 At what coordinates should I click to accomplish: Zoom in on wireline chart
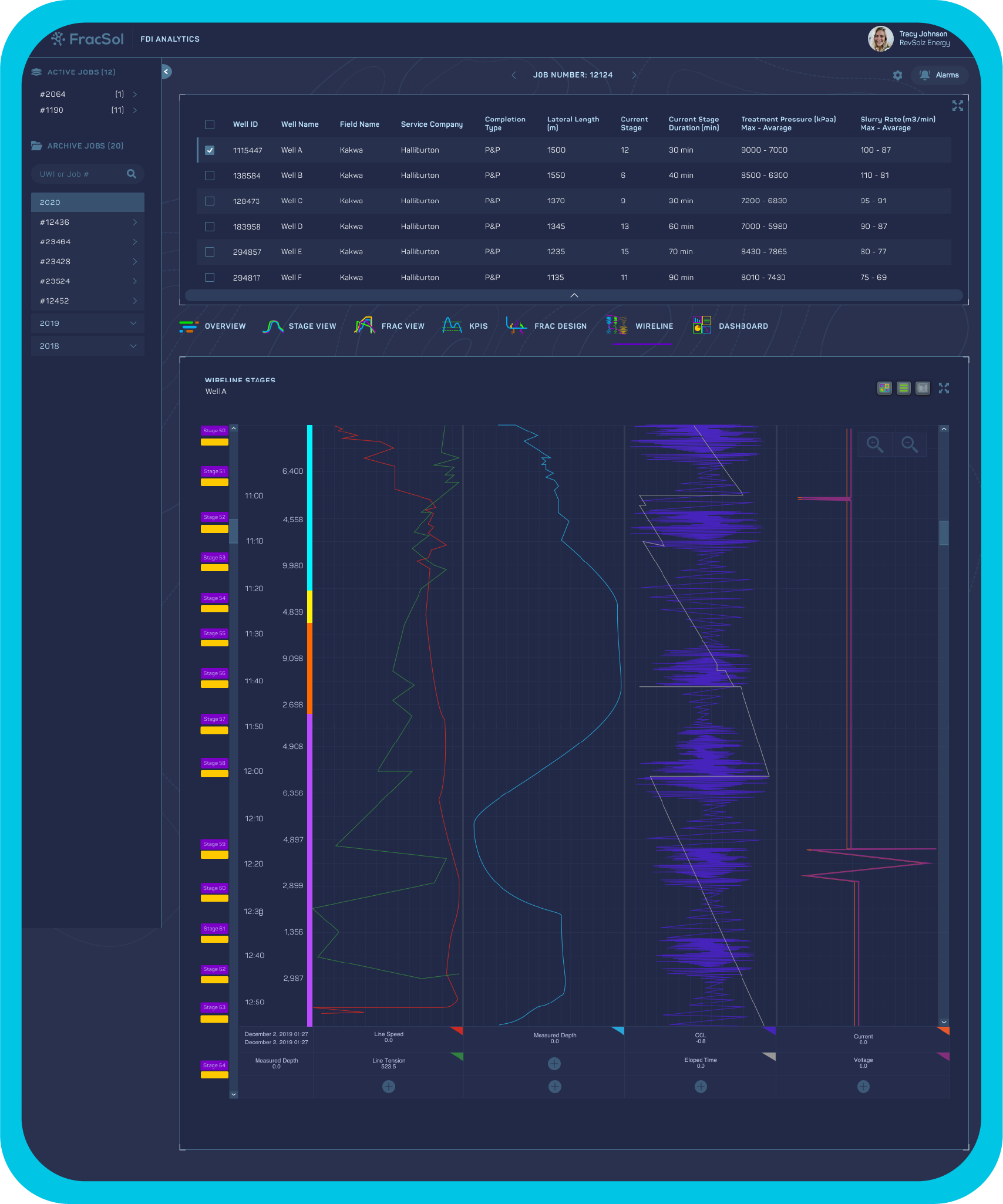pyautogui.click(x=874, y=444)
